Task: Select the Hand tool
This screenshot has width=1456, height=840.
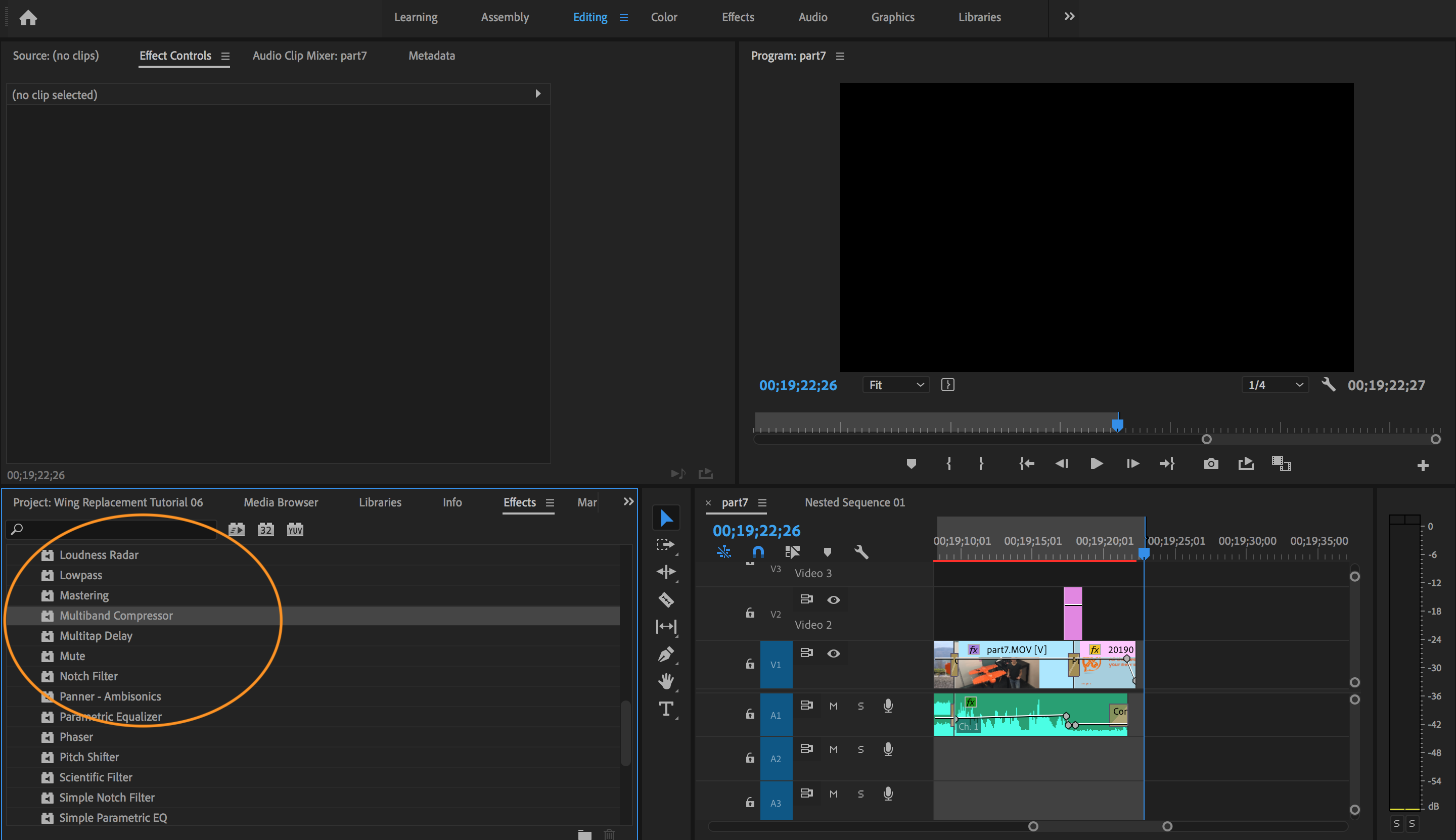Action: (666, 681)
